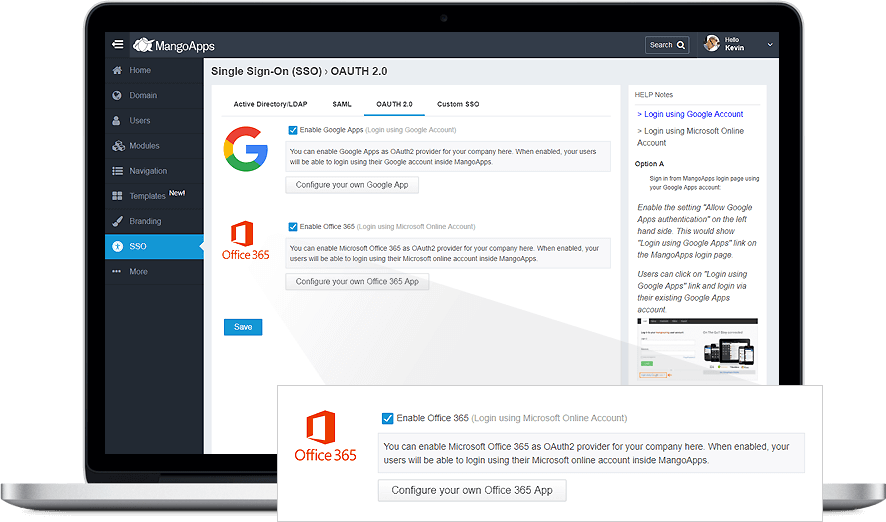The width and height of the screenshot is (886, 522).
Task: Open the login page help thumbnail
Action: pos(697,349)
